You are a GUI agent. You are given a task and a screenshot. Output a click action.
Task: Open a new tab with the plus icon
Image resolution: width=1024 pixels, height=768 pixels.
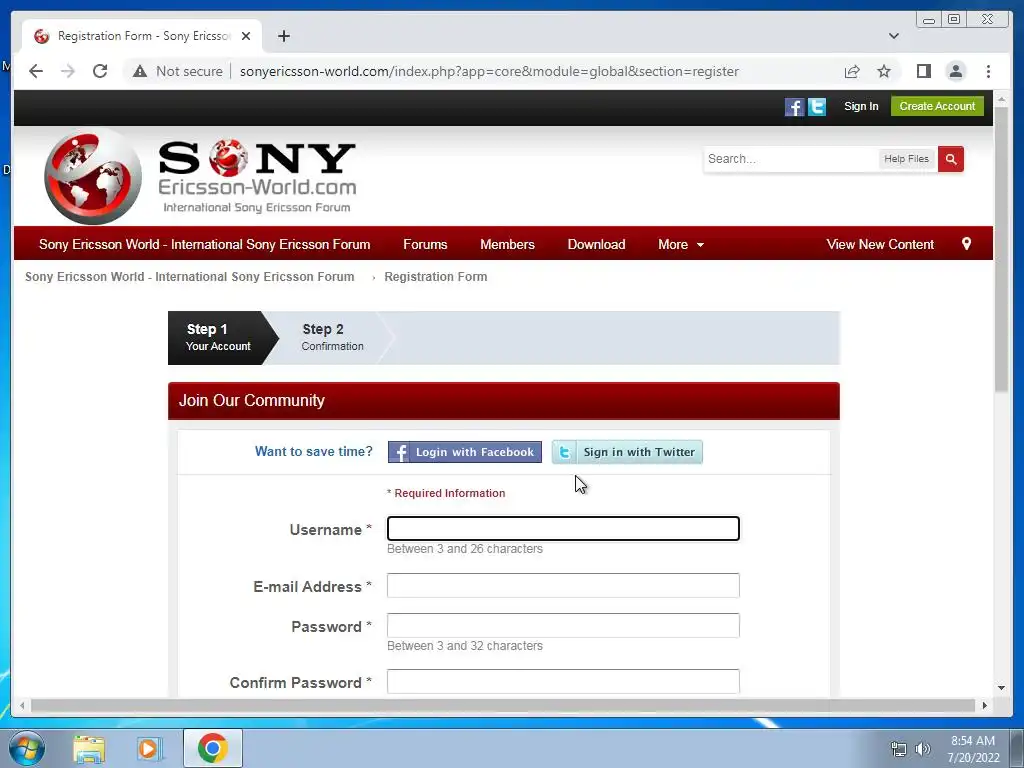283,36
